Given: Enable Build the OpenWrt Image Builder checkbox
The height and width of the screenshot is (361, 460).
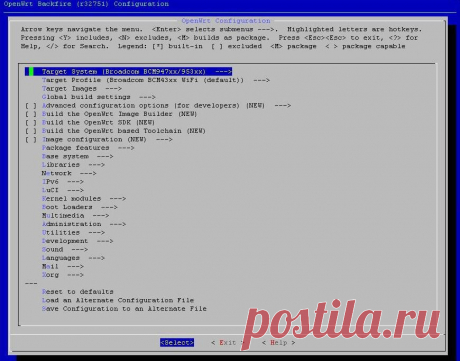Looking at the screenshot, I should click(31, 114).
